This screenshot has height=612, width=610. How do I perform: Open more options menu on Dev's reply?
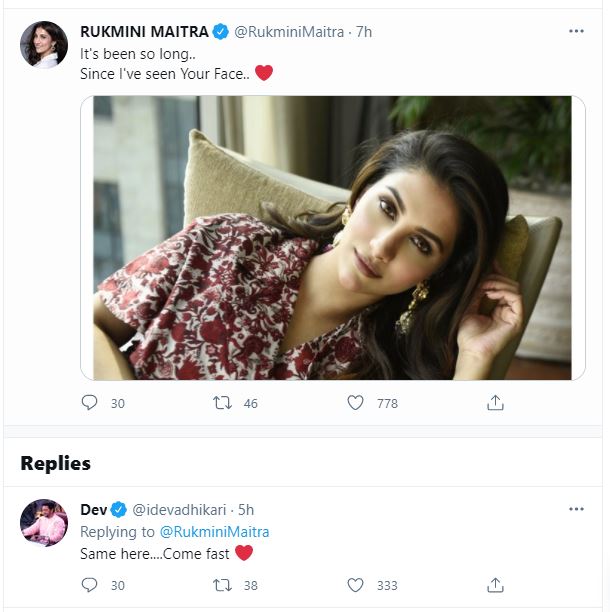pyautogui.click(x=576, y=509)
